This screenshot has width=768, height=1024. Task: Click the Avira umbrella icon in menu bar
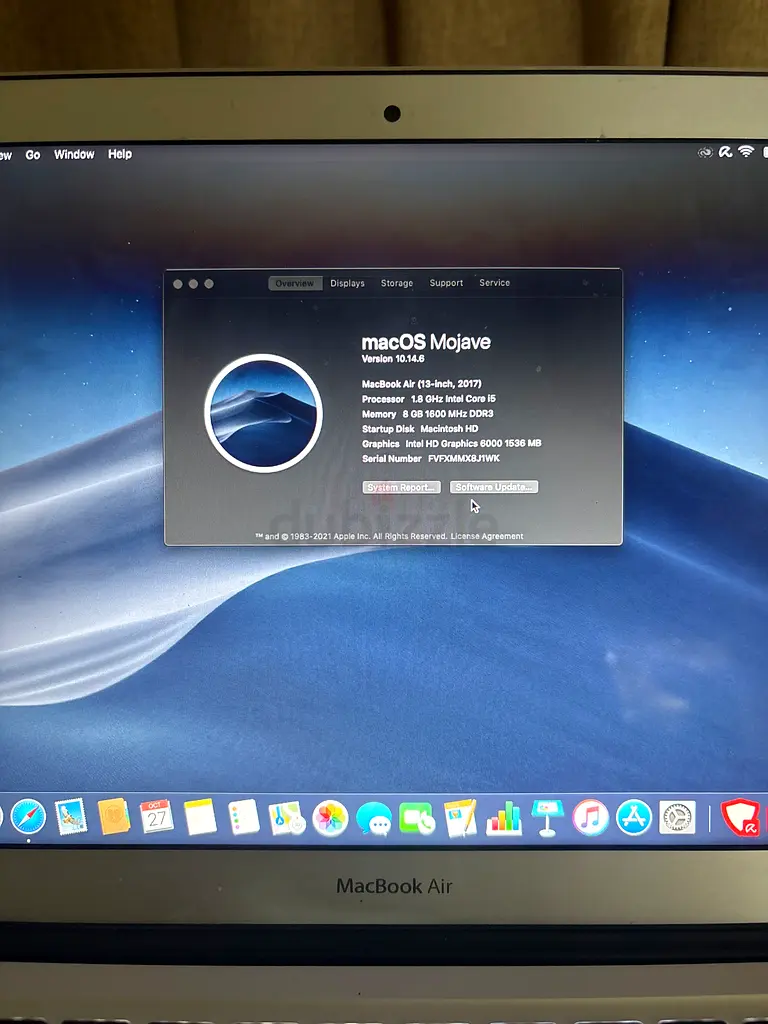point(725,152)
